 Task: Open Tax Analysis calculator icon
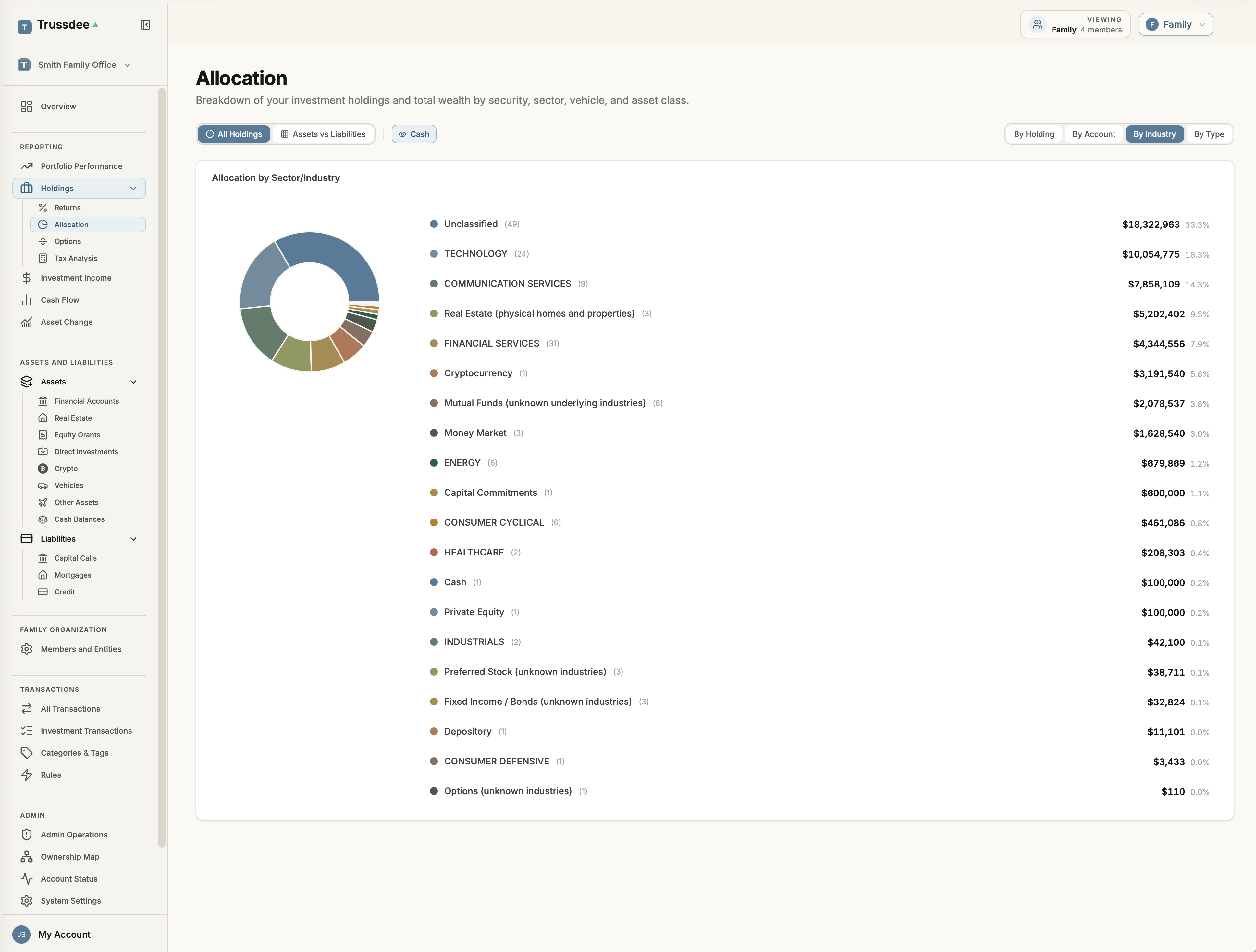click(x=43, y=258)
